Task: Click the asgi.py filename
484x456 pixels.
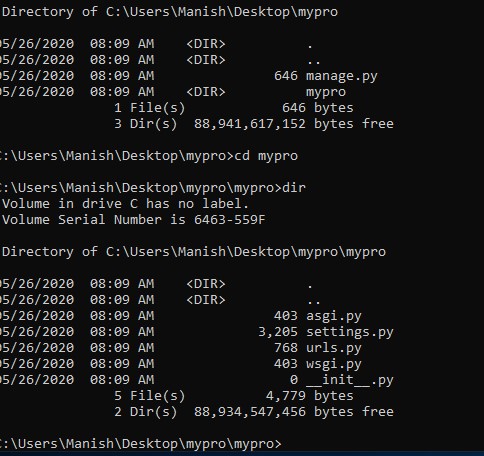Action: pos(334,316)
